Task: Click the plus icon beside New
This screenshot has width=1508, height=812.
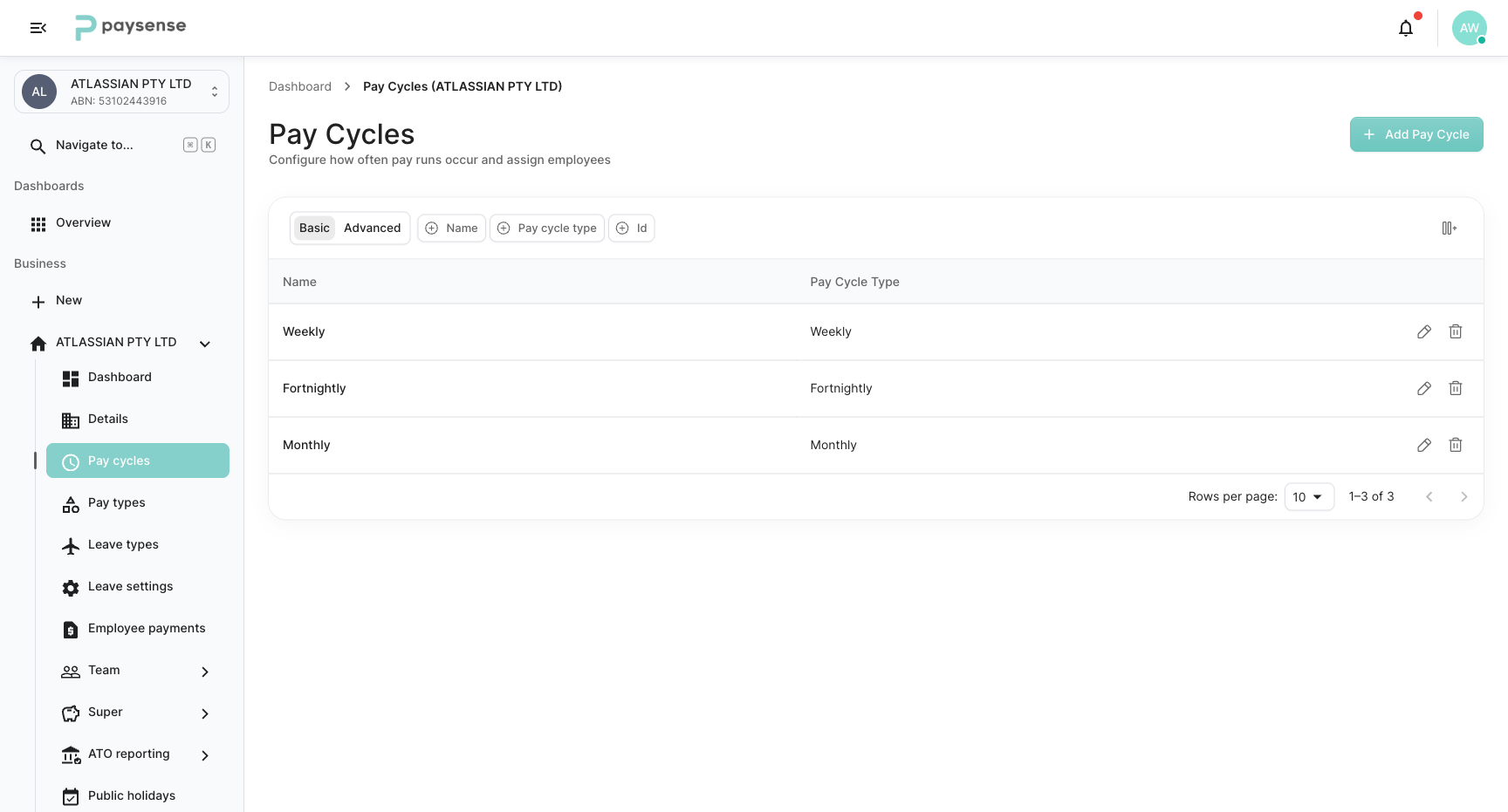Action: (x=38, y=302)
